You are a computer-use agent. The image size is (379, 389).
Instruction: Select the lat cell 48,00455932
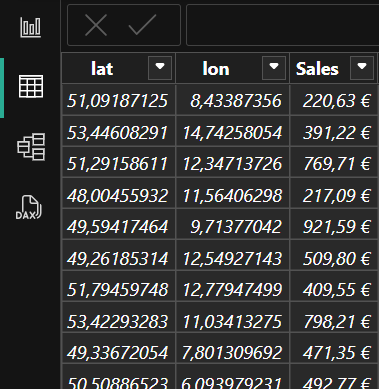pos(119,195)
